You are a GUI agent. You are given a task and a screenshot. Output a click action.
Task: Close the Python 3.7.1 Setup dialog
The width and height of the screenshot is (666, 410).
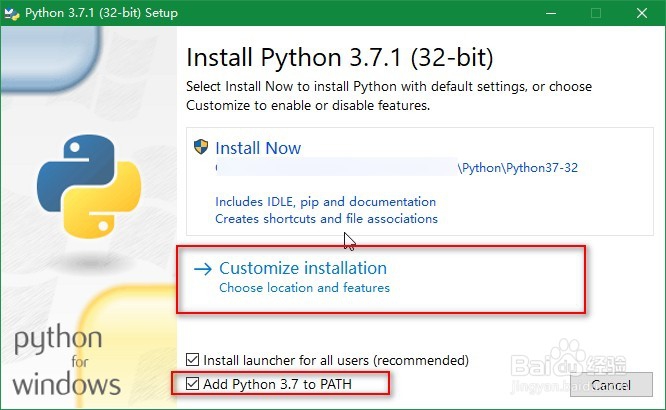coord(642,14)
